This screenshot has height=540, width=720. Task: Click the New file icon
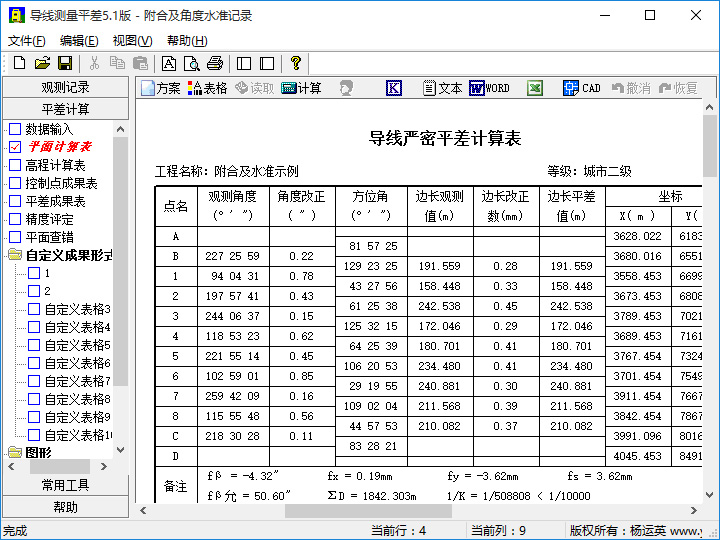point(19,63)
